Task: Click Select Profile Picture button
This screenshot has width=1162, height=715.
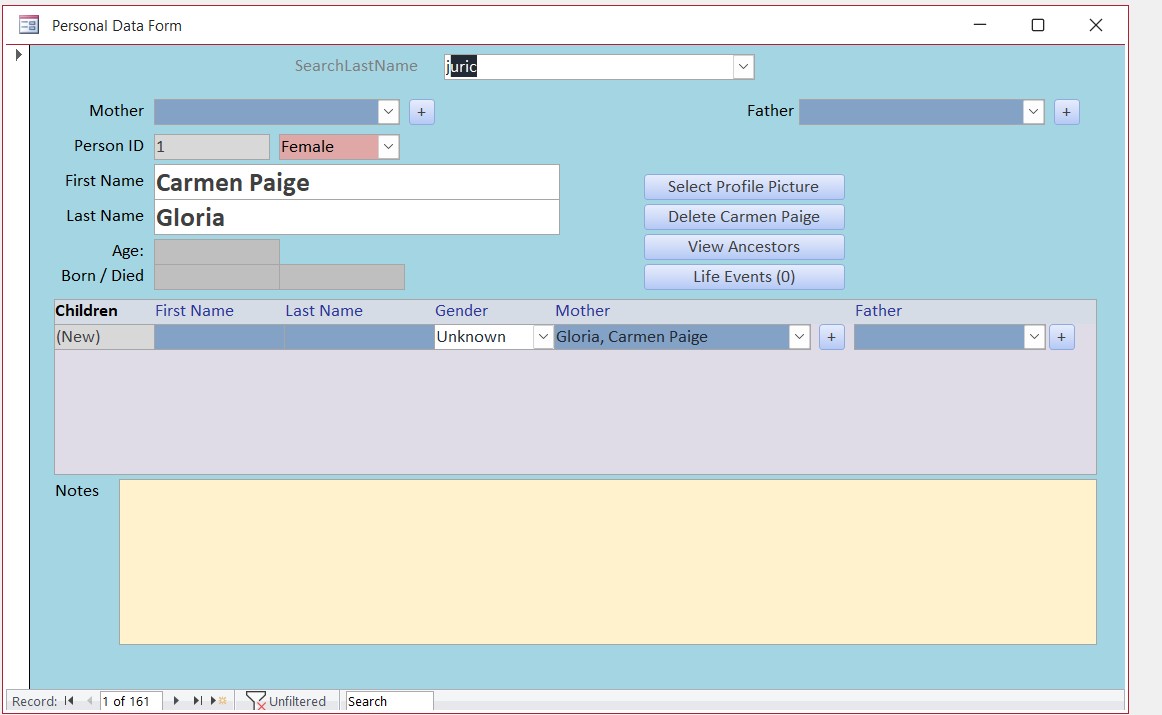Action: pyautogui.click(x=744, y=187)
